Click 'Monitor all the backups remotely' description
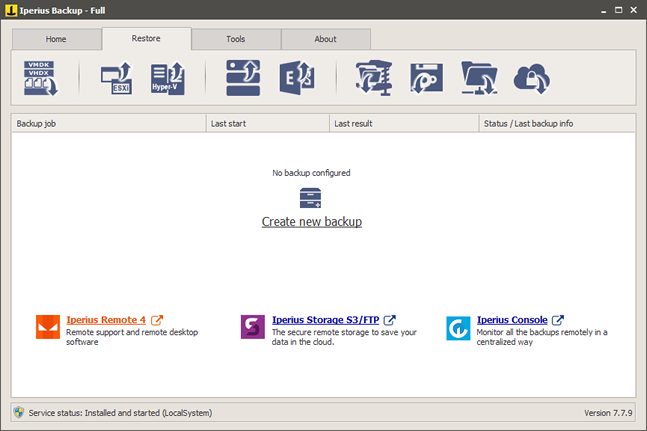The width and height of the screenshot is (647, 431). tap(542, 337)
